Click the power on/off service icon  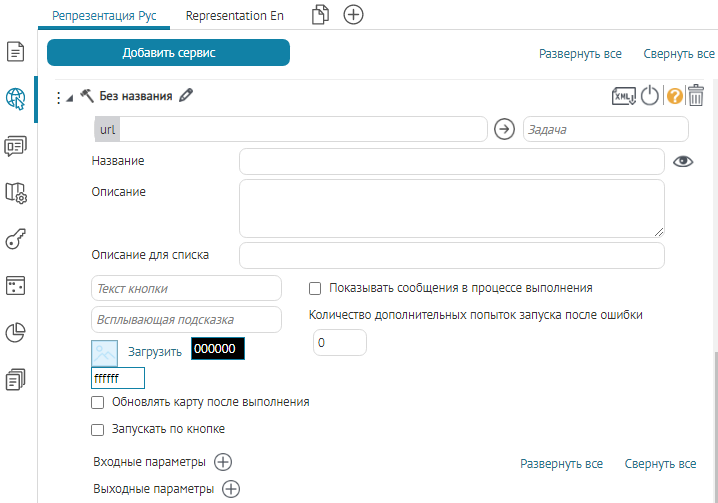(650, 96)
